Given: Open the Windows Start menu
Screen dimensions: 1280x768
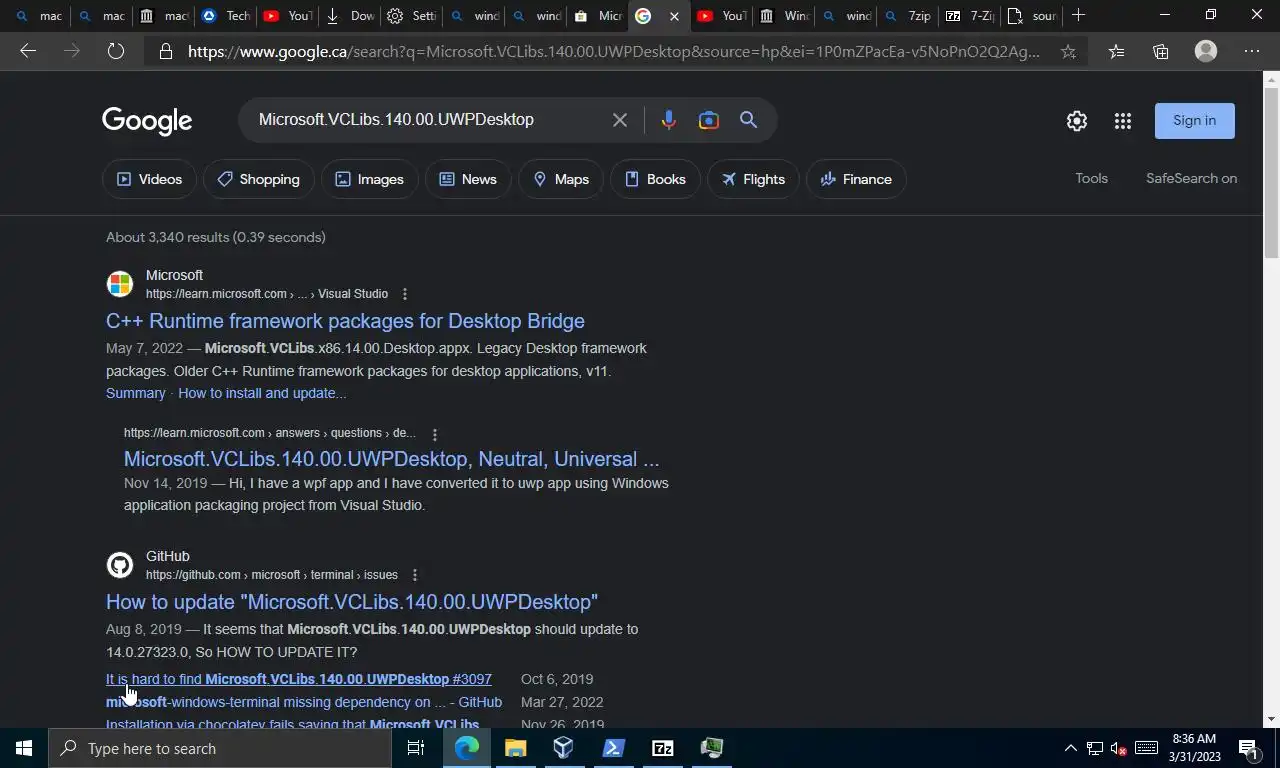Looking at the screenshot, I should tap(24, 748).
